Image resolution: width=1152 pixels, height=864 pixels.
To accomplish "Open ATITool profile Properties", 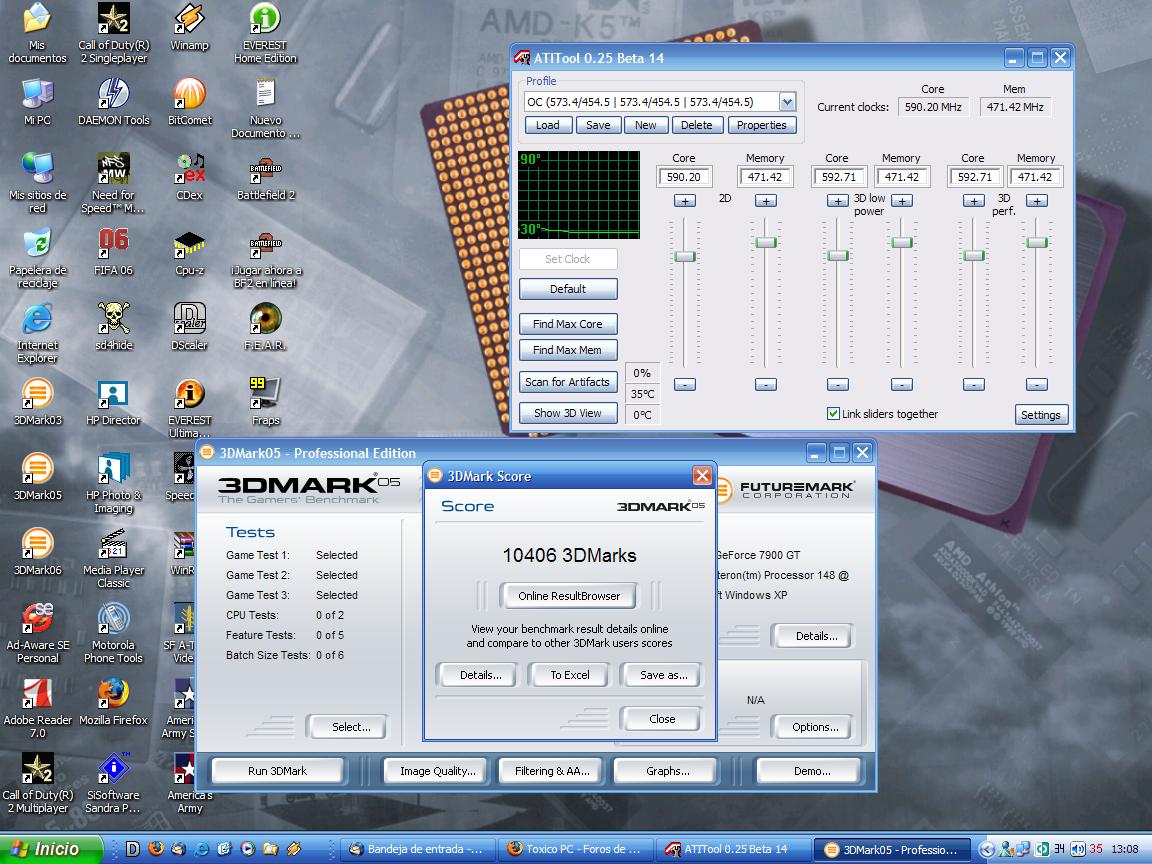I will (x=762, y=125).
